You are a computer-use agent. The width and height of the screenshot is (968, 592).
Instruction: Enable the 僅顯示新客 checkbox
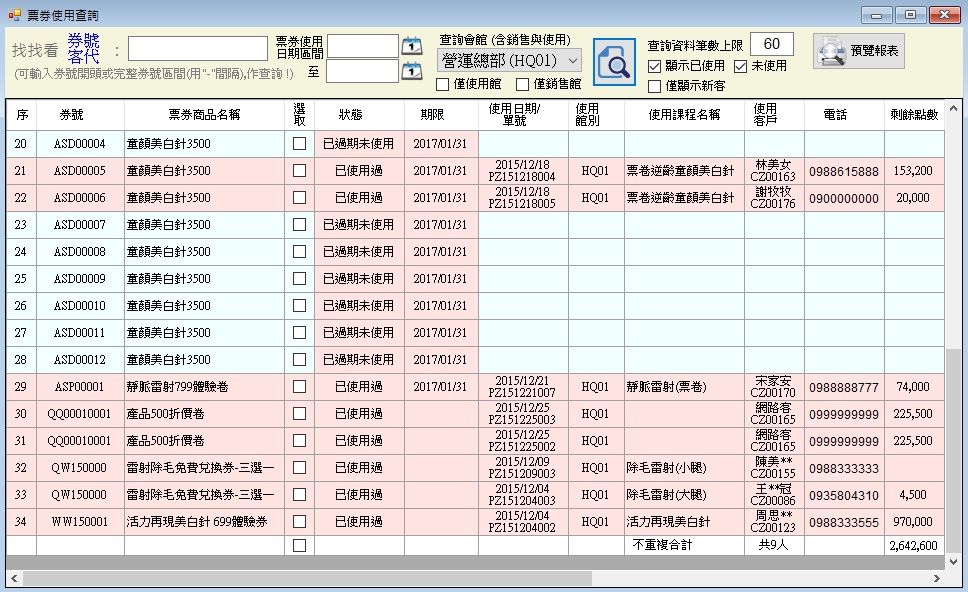click(x=655, y=86)
